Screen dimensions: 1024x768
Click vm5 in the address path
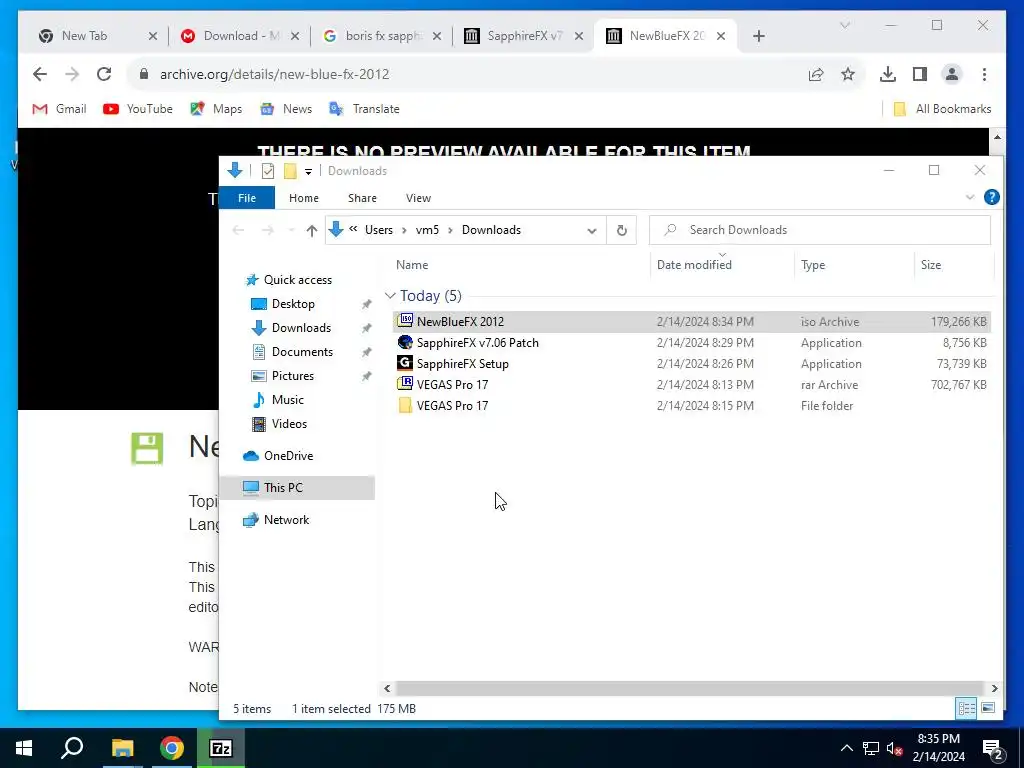(427, 230)
